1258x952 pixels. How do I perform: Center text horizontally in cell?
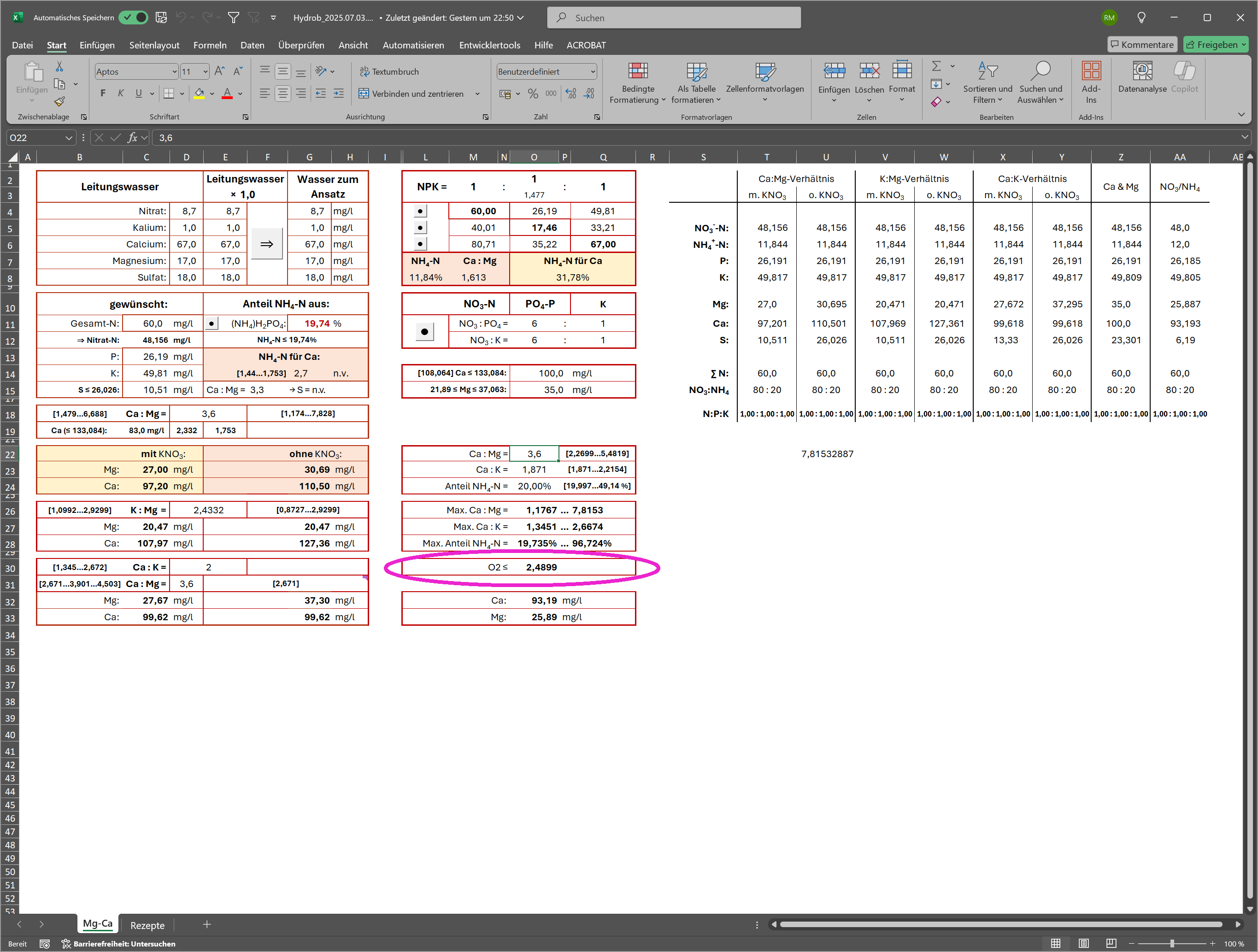point(282,93)
